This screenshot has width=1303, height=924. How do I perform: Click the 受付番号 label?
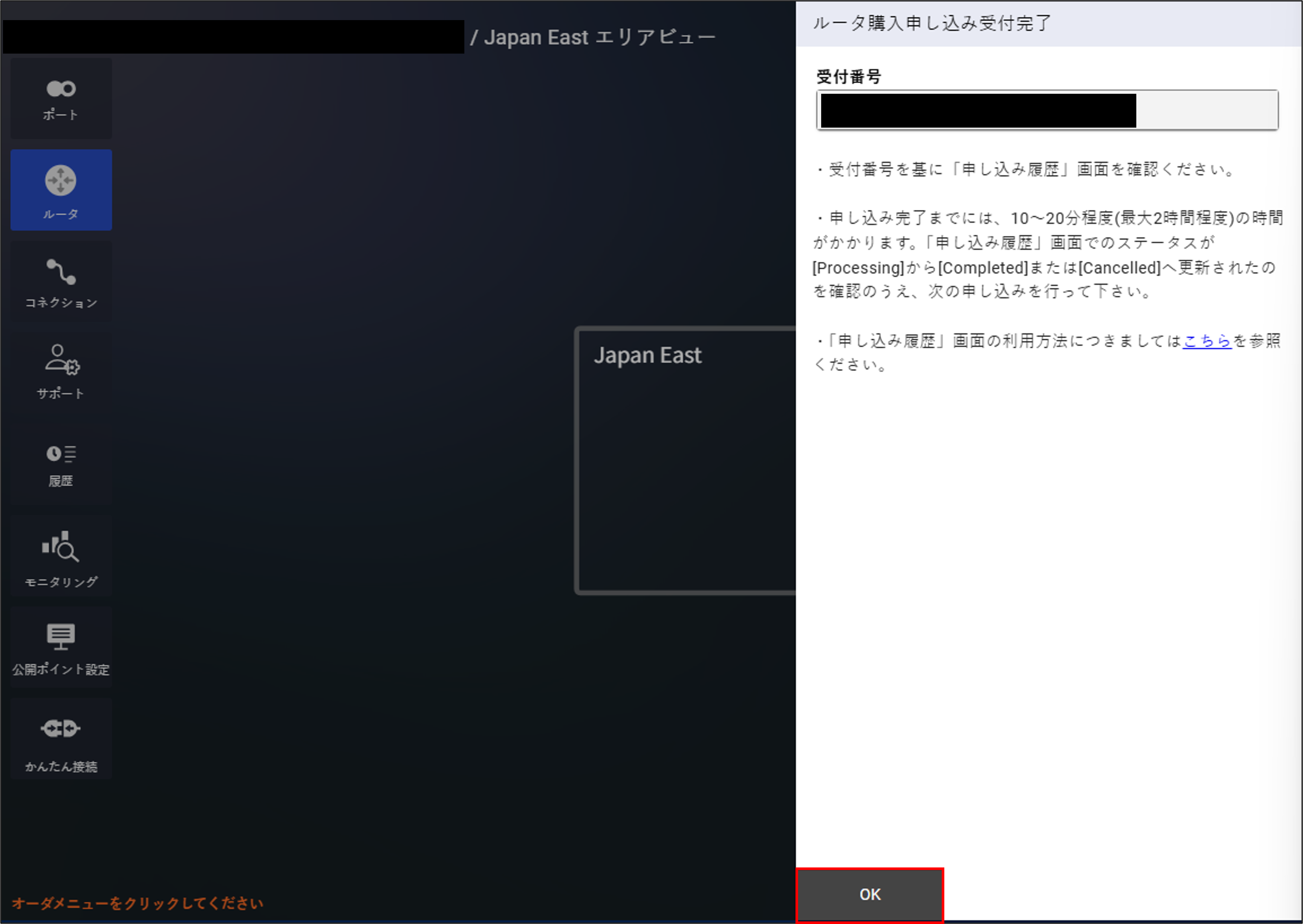coord(849,77)
